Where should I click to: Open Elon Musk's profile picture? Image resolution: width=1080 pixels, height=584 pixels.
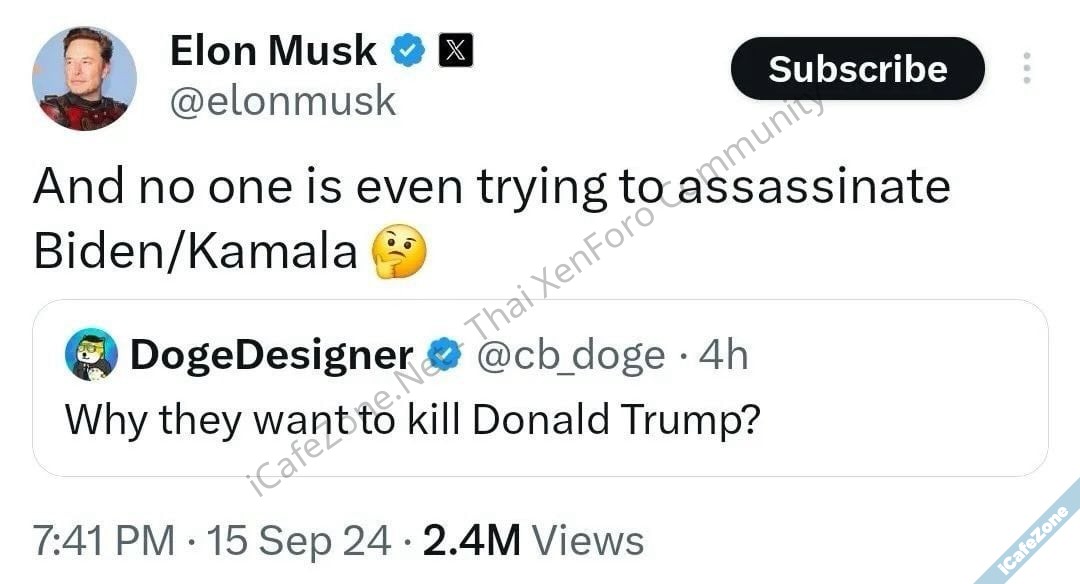pyautogui.click(x=84, y=78)
